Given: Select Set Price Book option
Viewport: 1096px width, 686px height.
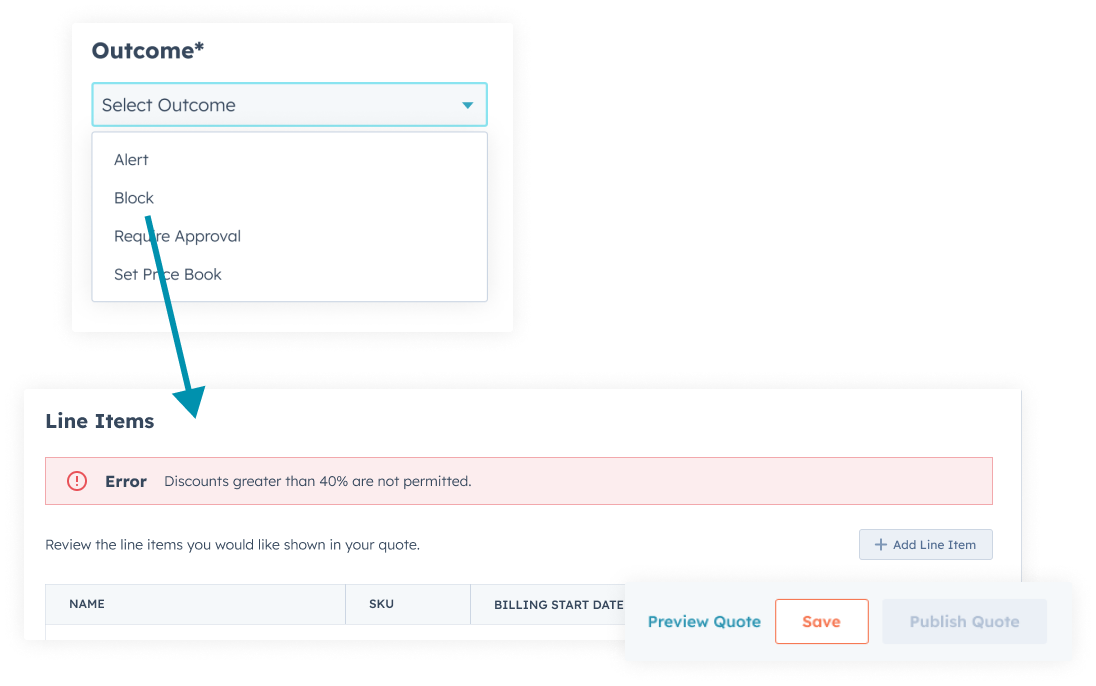Looking at the screenshot, I should 168,274.
